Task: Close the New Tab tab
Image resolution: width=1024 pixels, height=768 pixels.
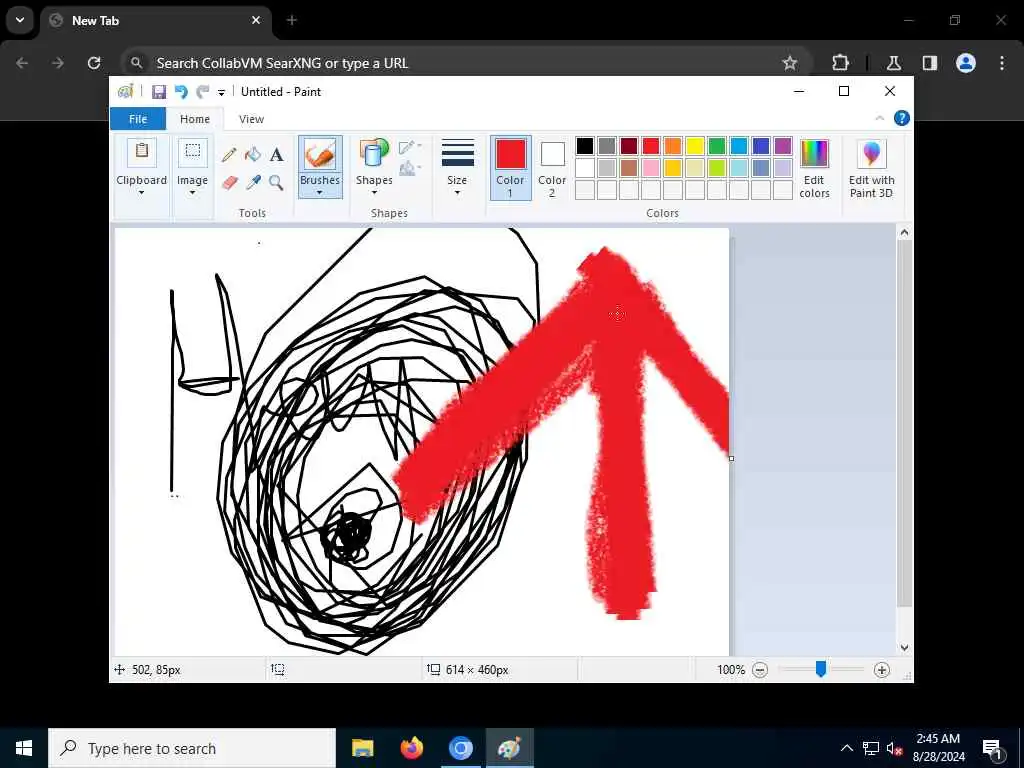Action: pyautogui.click(x=256, y=20)
